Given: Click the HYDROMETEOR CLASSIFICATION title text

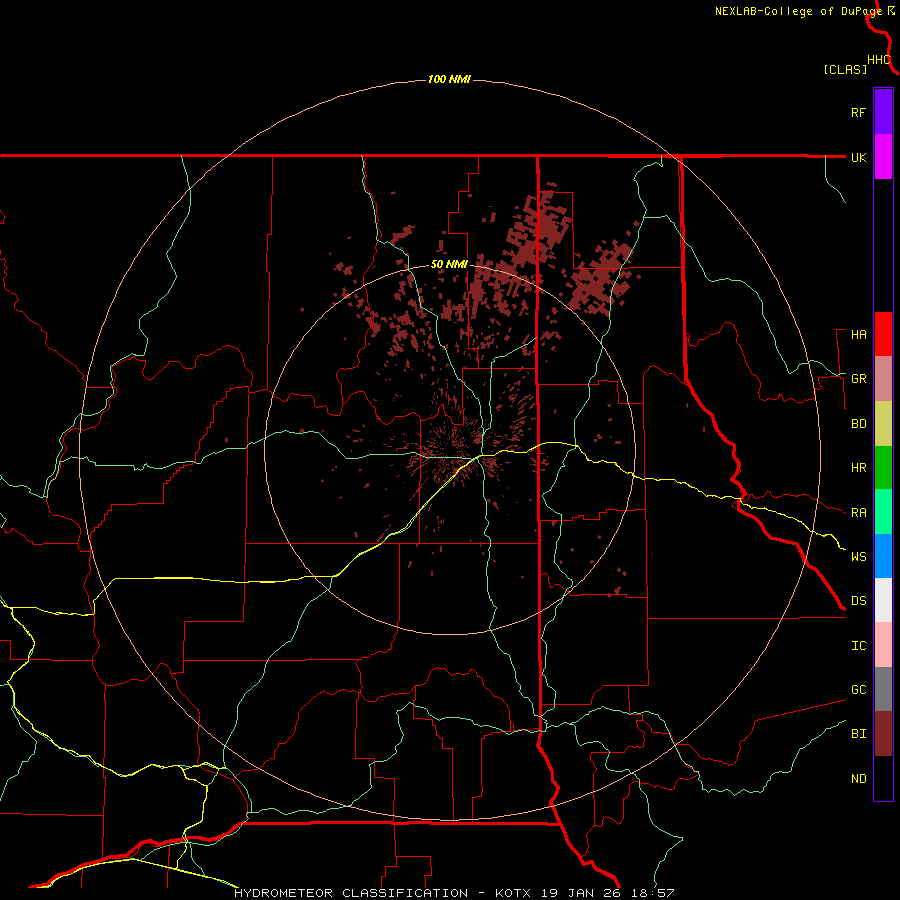Looking at the screenshot, I should click(351, 893).
